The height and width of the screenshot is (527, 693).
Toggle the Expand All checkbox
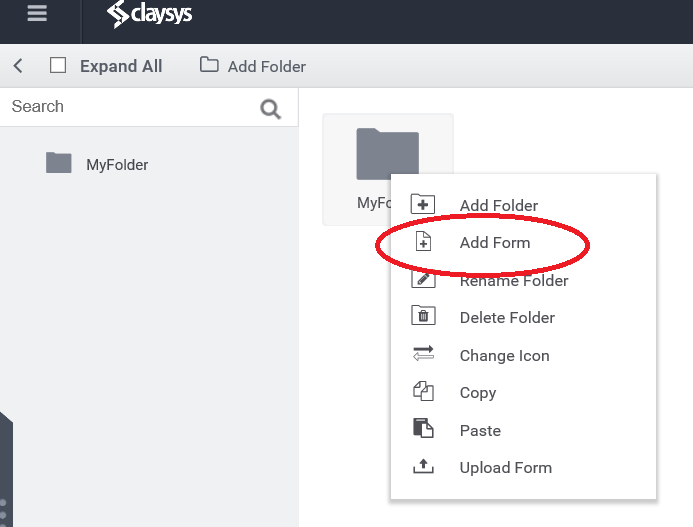pos(58,65)
